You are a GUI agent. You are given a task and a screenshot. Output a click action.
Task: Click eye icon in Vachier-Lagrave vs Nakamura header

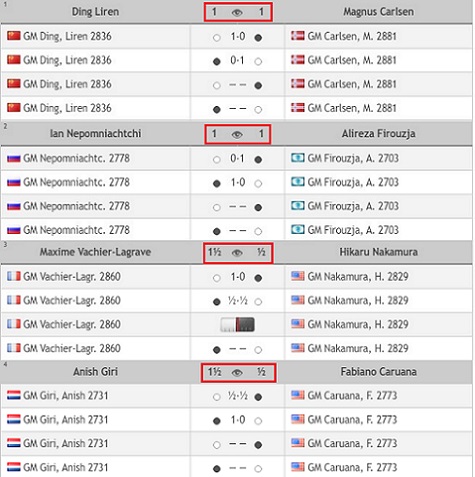click(x=237, y=253)
